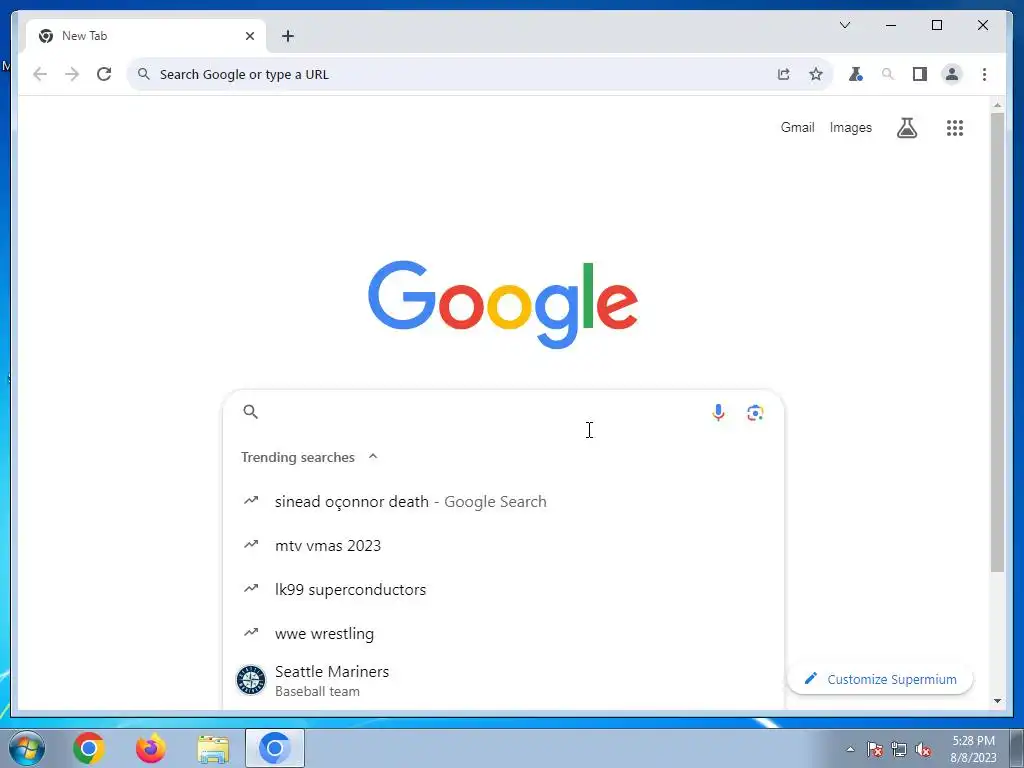Open the Gmail link
The image size is (1024, 768).
point(797,127)
